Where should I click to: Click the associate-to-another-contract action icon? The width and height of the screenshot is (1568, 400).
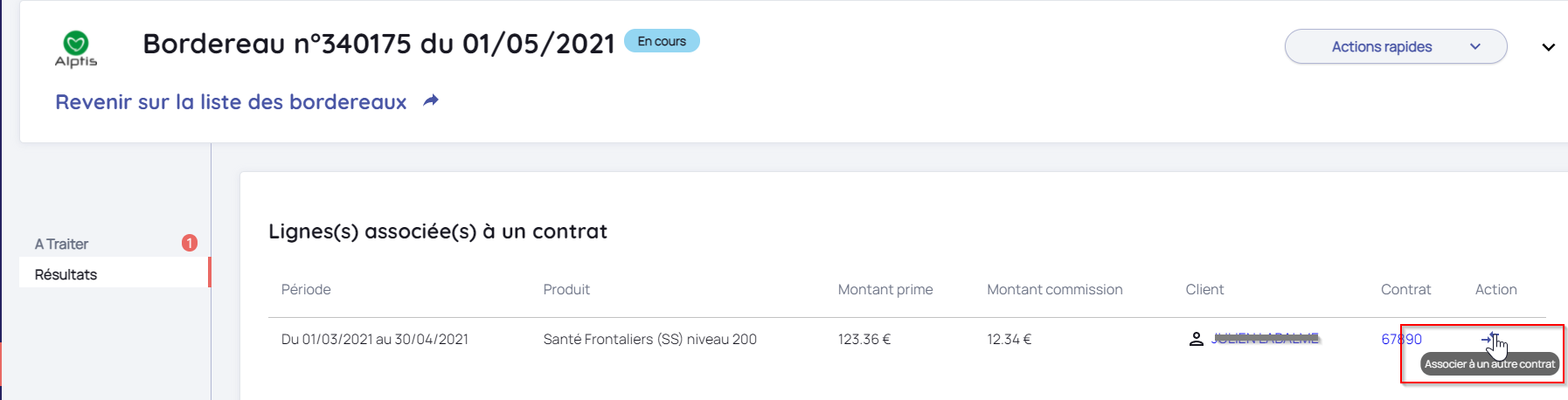pyautogui.click(x=1488, y=339)
